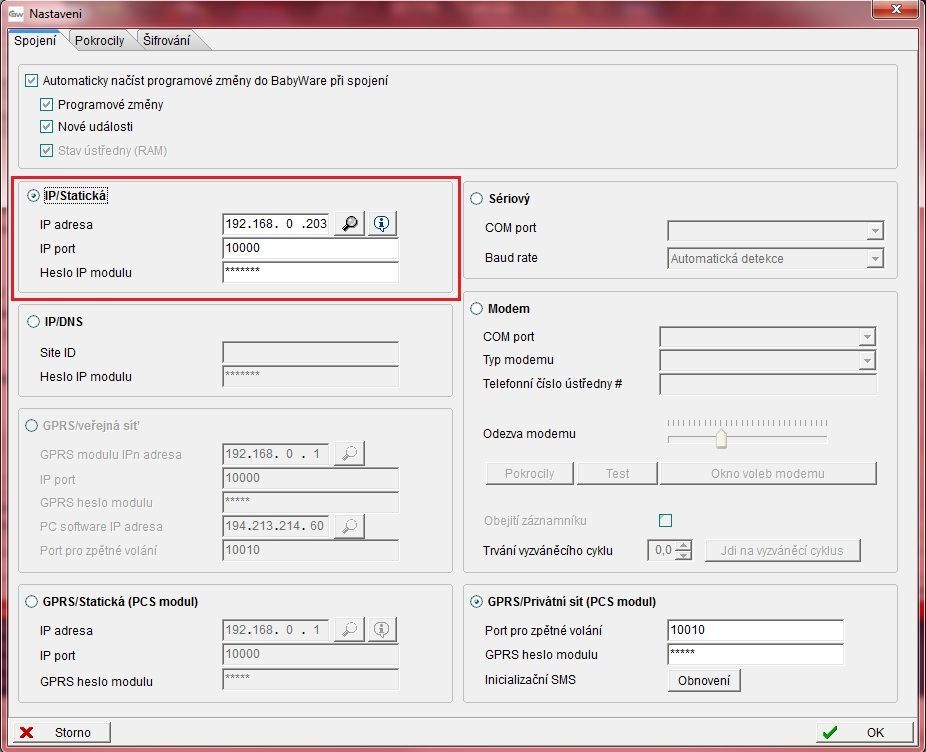Click search icon in GPRS/Statická IP adresa row

[348, 630]
